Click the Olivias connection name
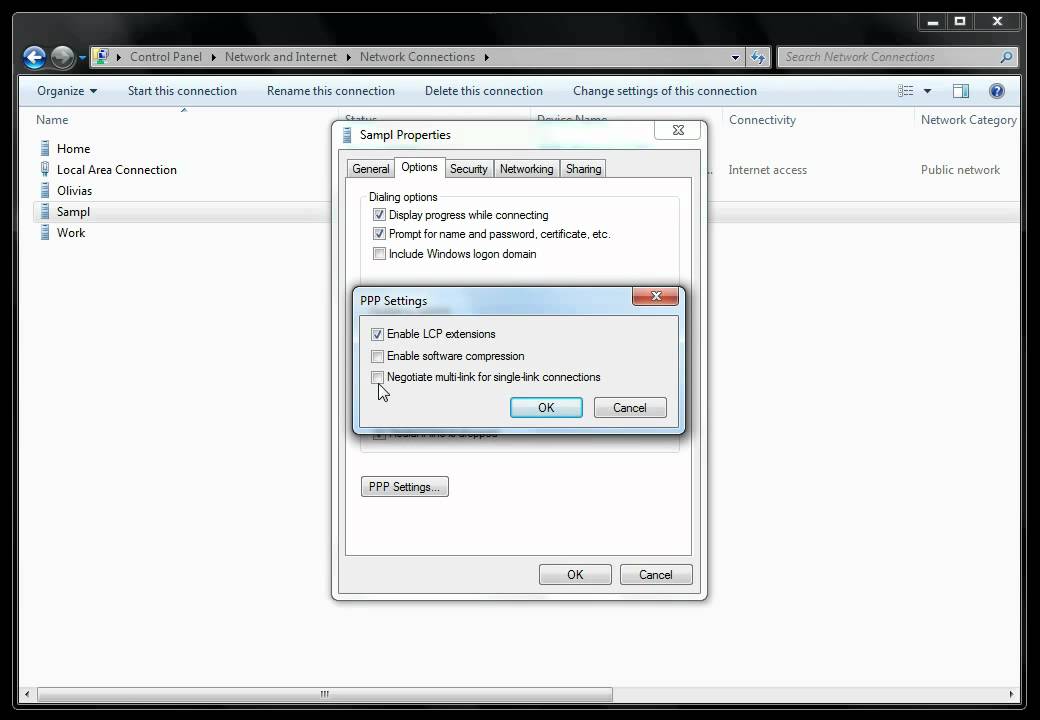The height and width of the screenshot is (720, 1040). tap(74, 191)
